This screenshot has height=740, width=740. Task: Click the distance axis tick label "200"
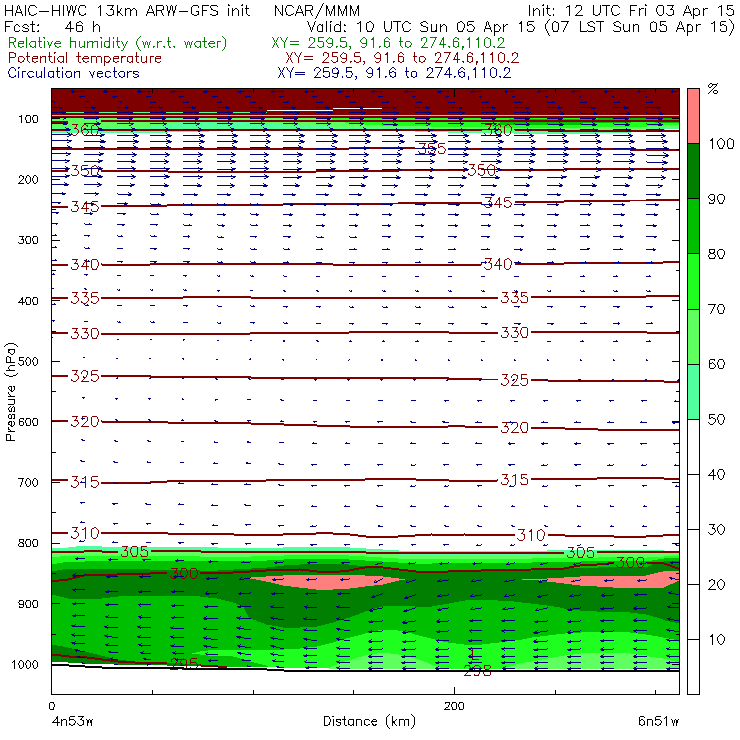point(454,706)
